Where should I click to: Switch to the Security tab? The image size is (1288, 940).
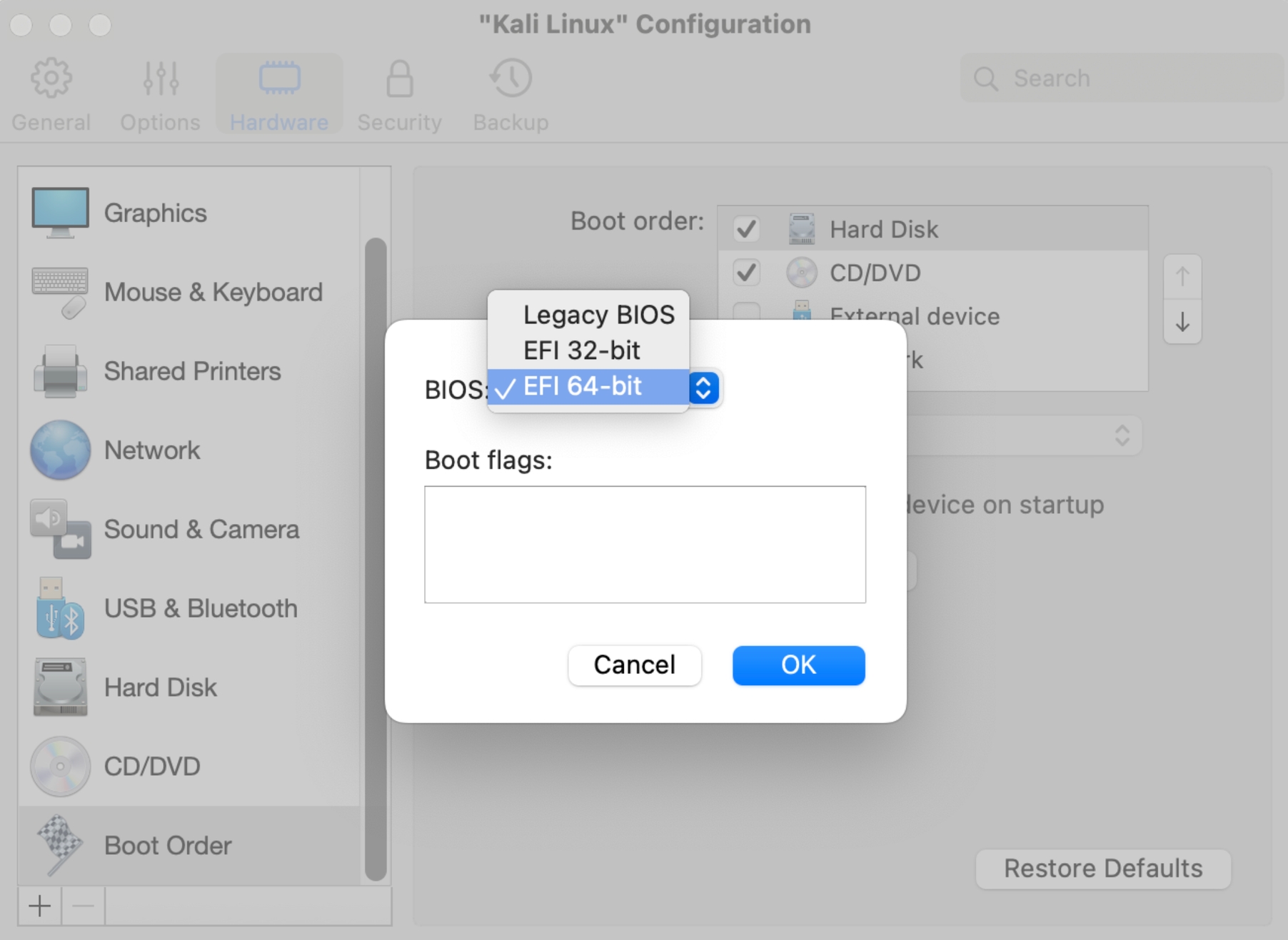(x=399, y=94)
